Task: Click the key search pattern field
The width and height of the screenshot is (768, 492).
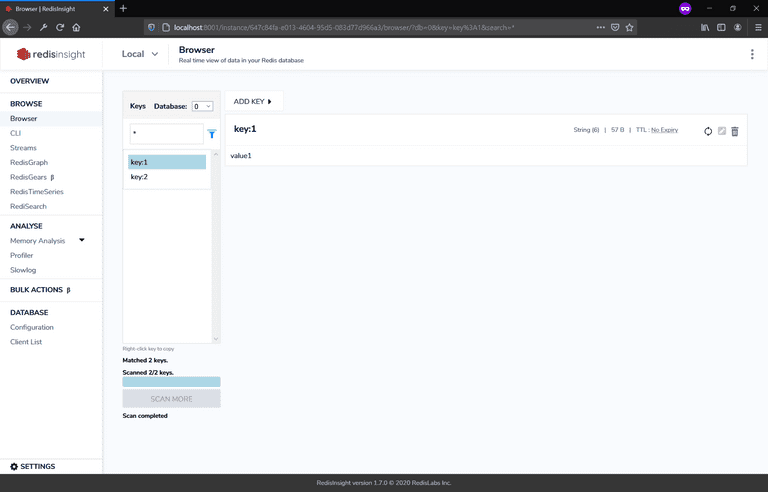Action: pyautogui.click(x=166, y=134)
